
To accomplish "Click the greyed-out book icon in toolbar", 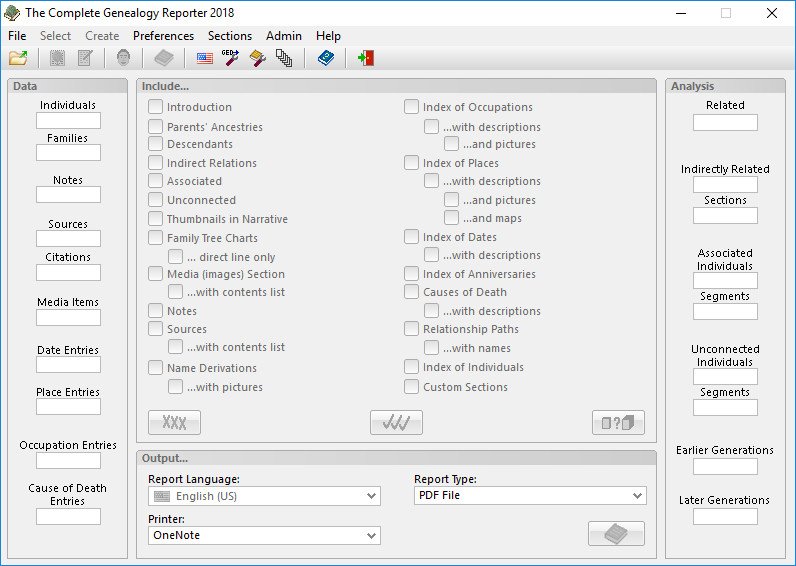I will point(163,58).
